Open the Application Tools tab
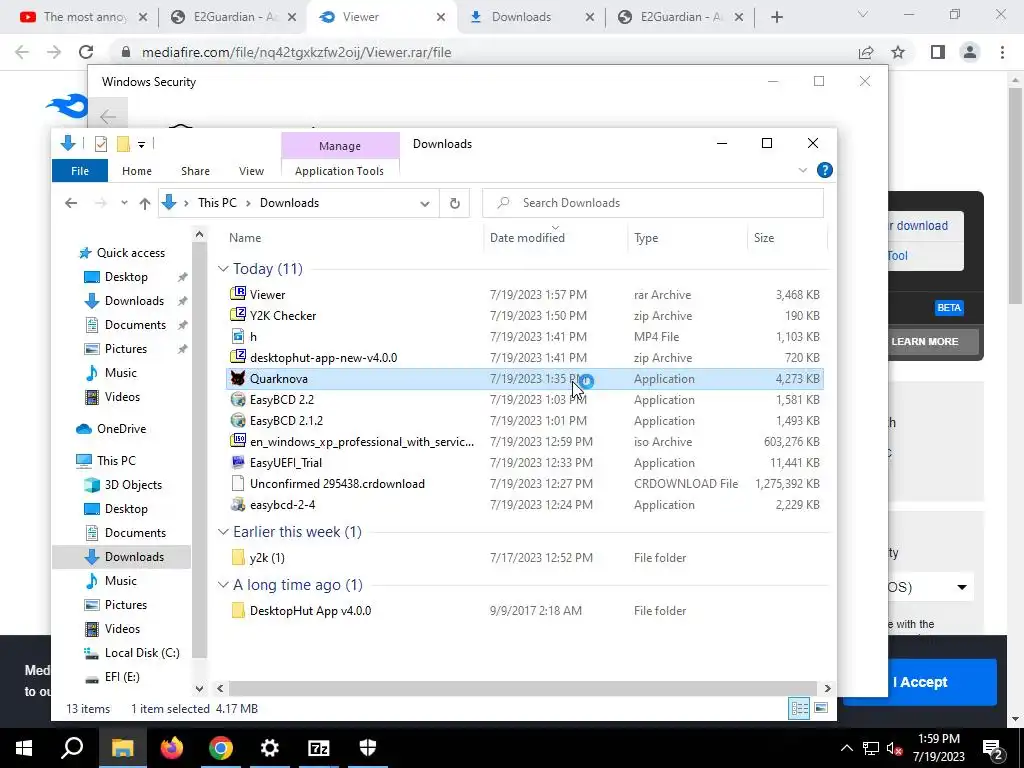This screenshot has width=1024, height=768. pyautogui.click(x=340, y=171)
